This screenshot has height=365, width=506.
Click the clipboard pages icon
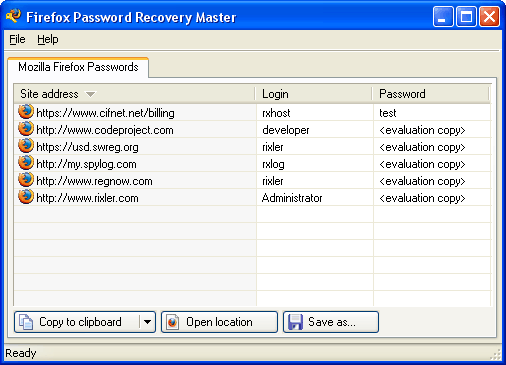(x=26, y=322)
